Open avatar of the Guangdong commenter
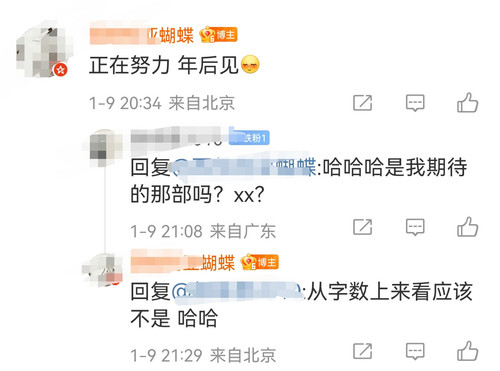 103,148
